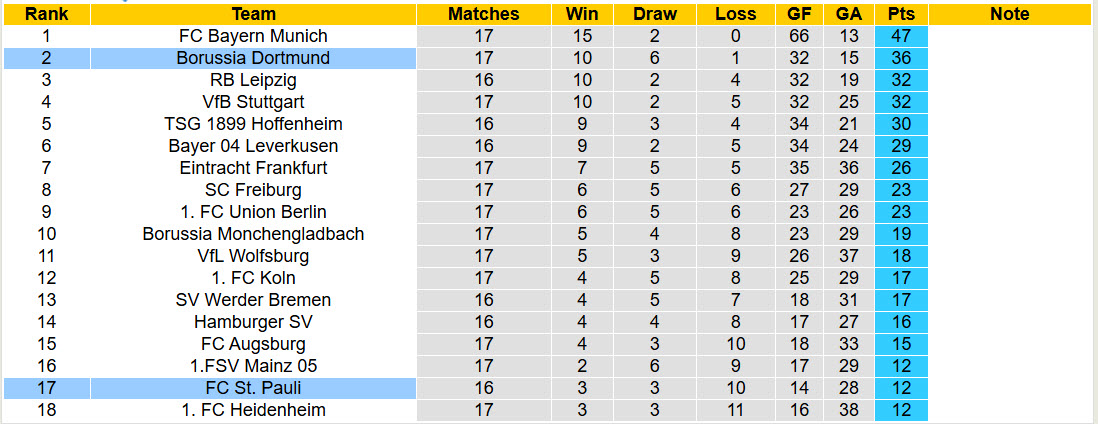Click the Draw column header
Viewport: 1098px width, 424px height.
(x=655, y=14)
